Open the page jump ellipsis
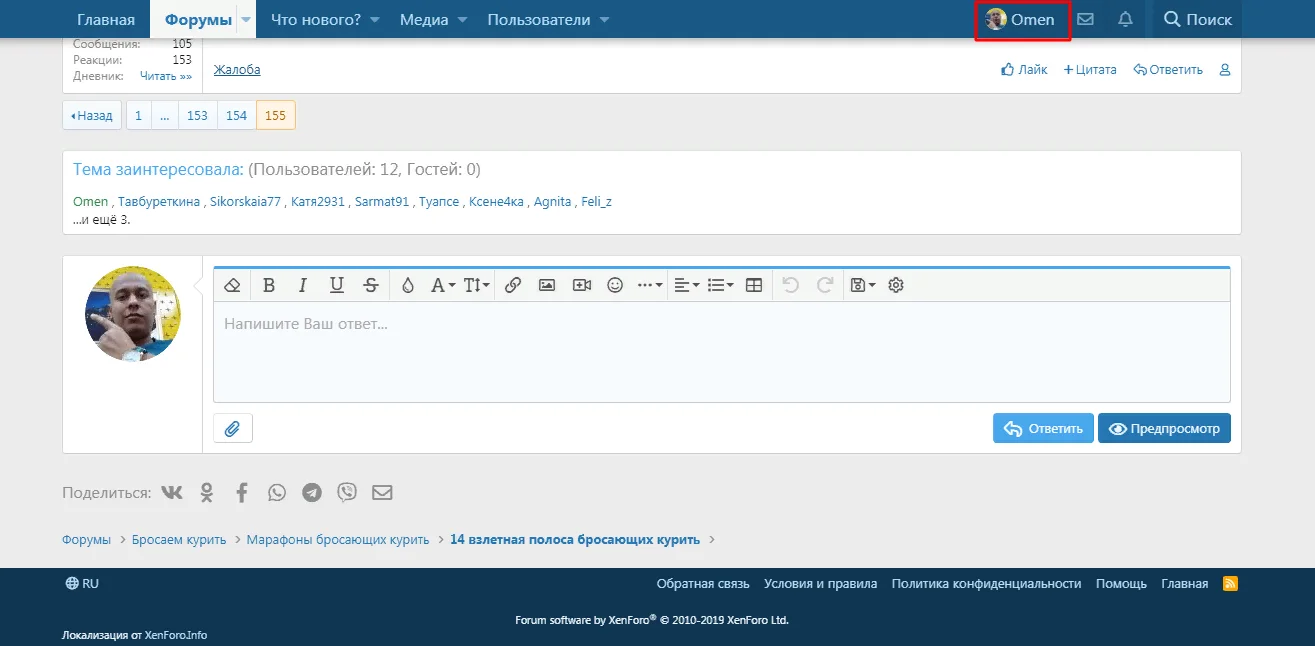The width and height of the screenshot is (1315, 646). click(165, 115)
